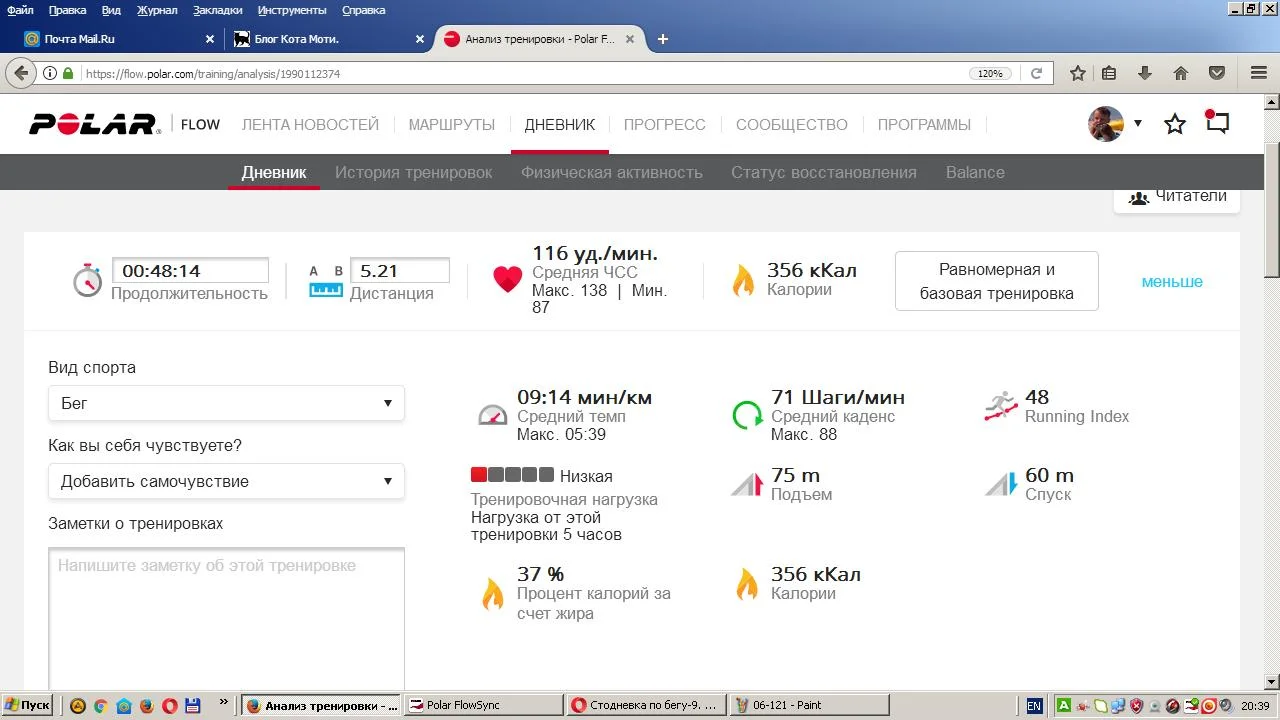1280x720 pixels.
Task: Click the red heart rate icon
Action: (508, 280)
